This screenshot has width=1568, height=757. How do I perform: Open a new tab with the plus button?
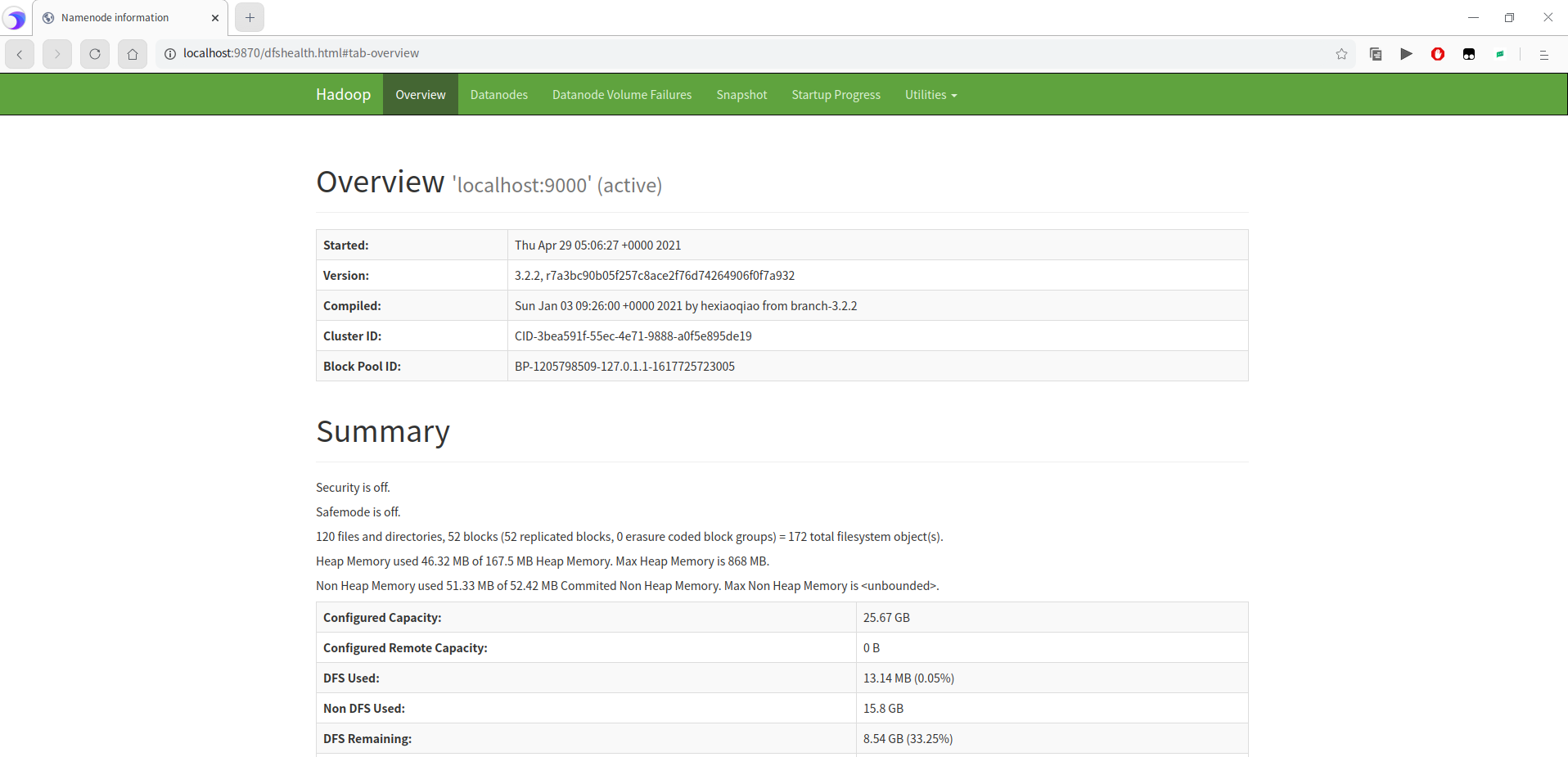(249, 16)
